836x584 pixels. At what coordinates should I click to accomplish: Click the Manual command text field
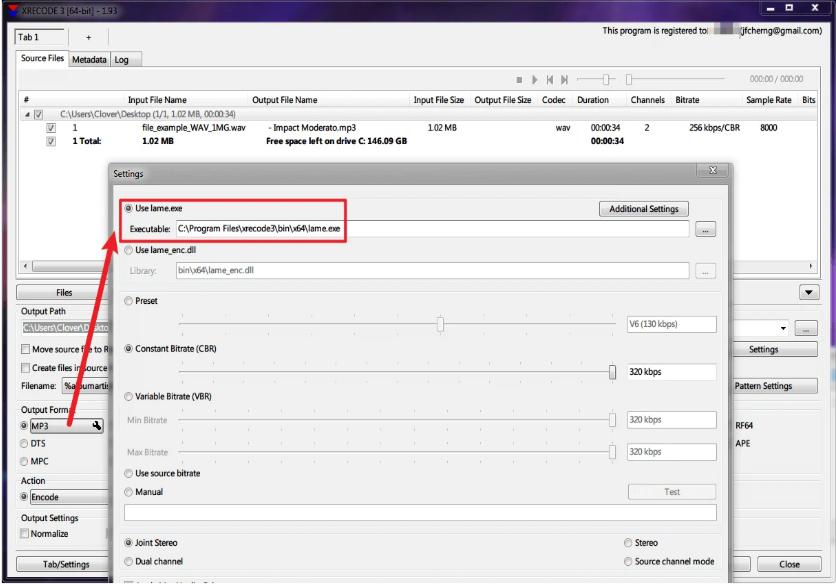point(420,513)
